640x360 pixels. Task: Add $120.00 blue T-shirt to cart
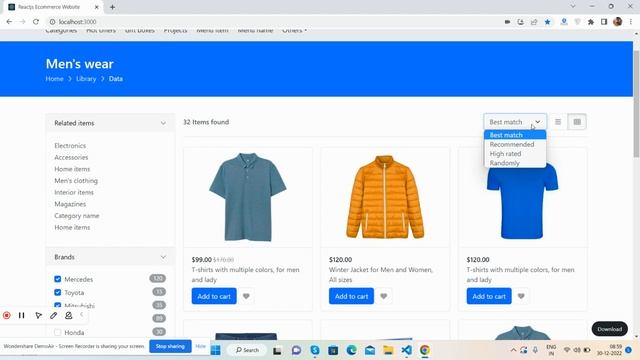point(489,296)
